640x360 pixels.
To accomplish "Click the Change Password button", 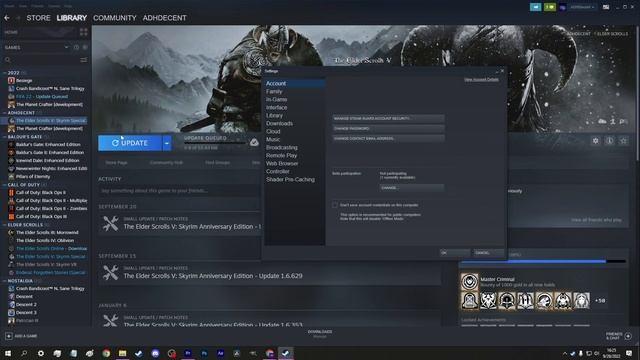I will point(388,129).
